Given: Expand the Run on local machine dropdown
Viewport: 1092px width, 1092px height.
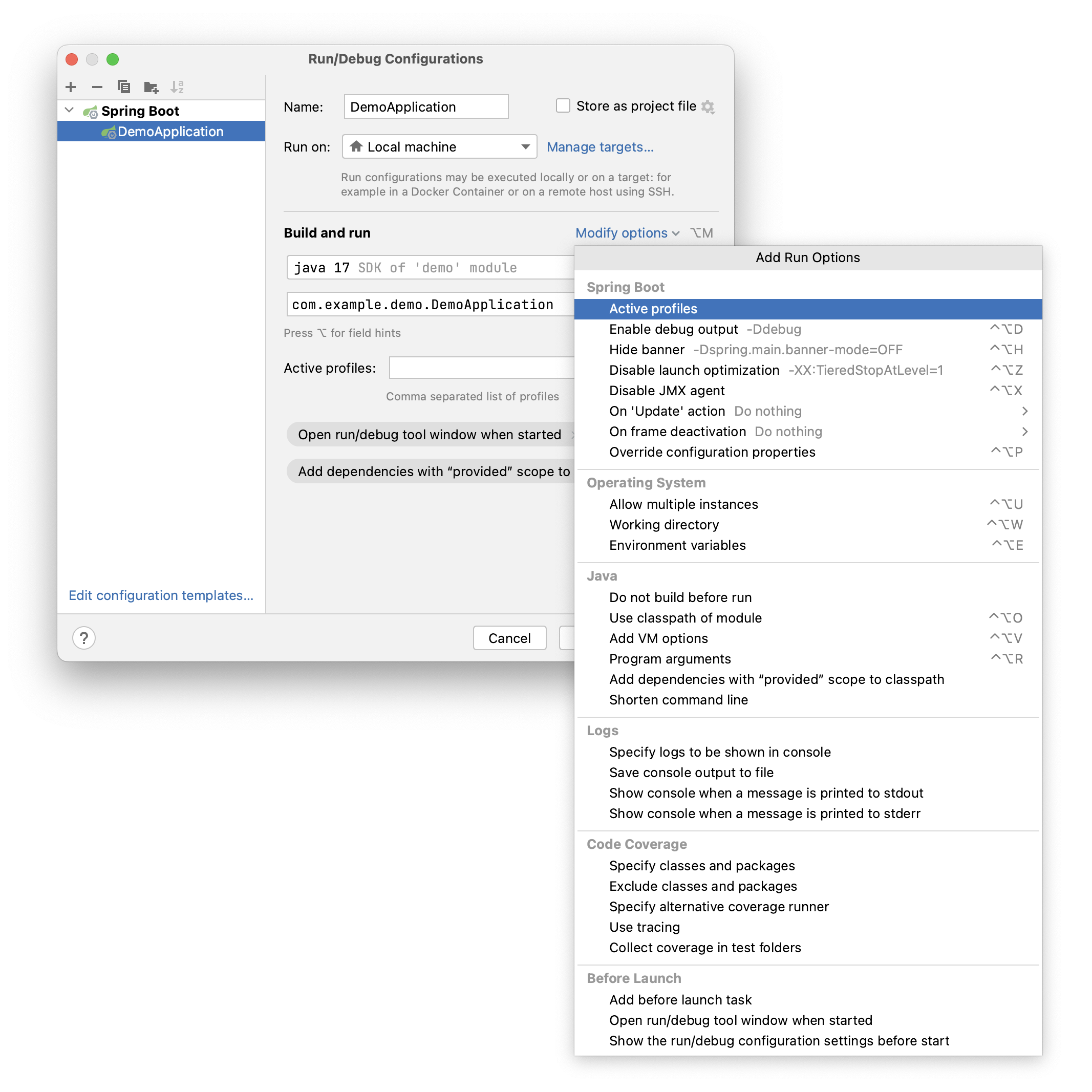Looking at the screenshot, I should (x=524, y=147).
